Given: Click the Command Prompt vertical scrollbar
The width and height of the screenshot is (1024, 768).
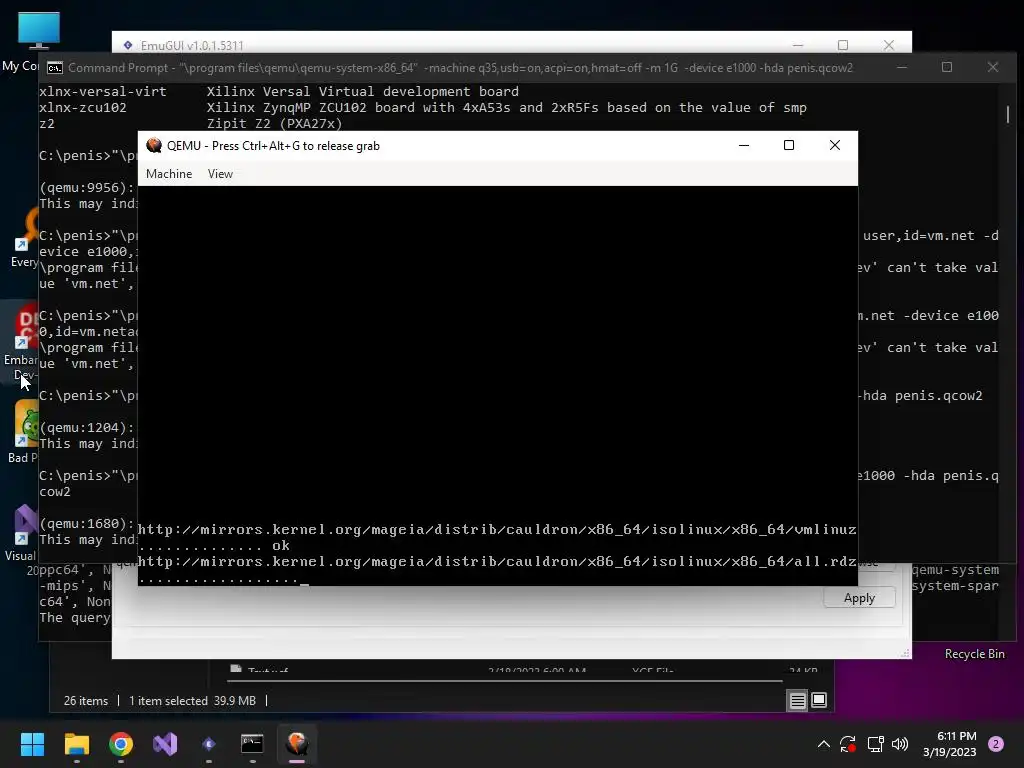Looking at the screenshot, I should 1008,114.
